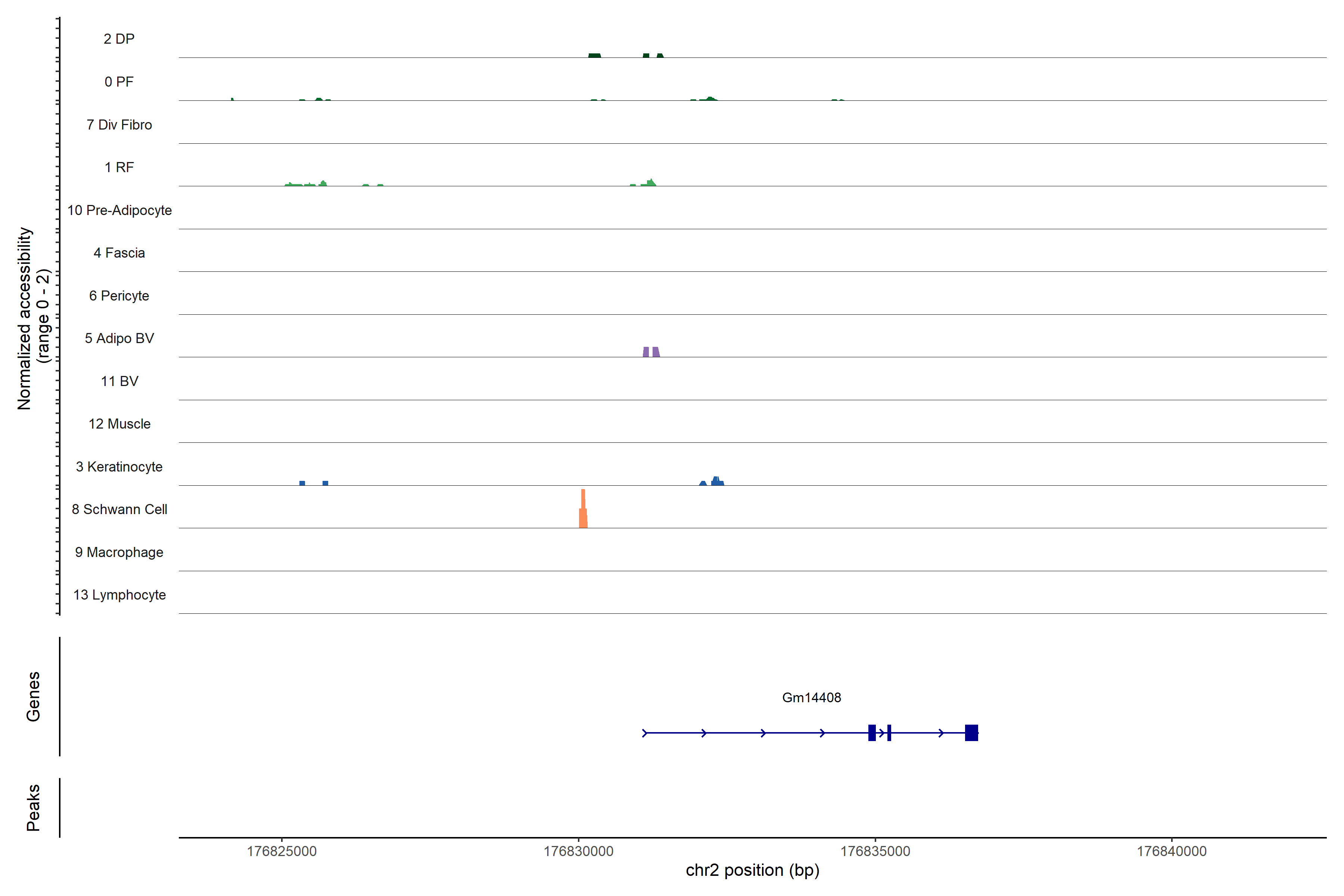Select the 10 Pre-Adipocyte track label
1344x896 pixels.
click(x=119, y=210)
